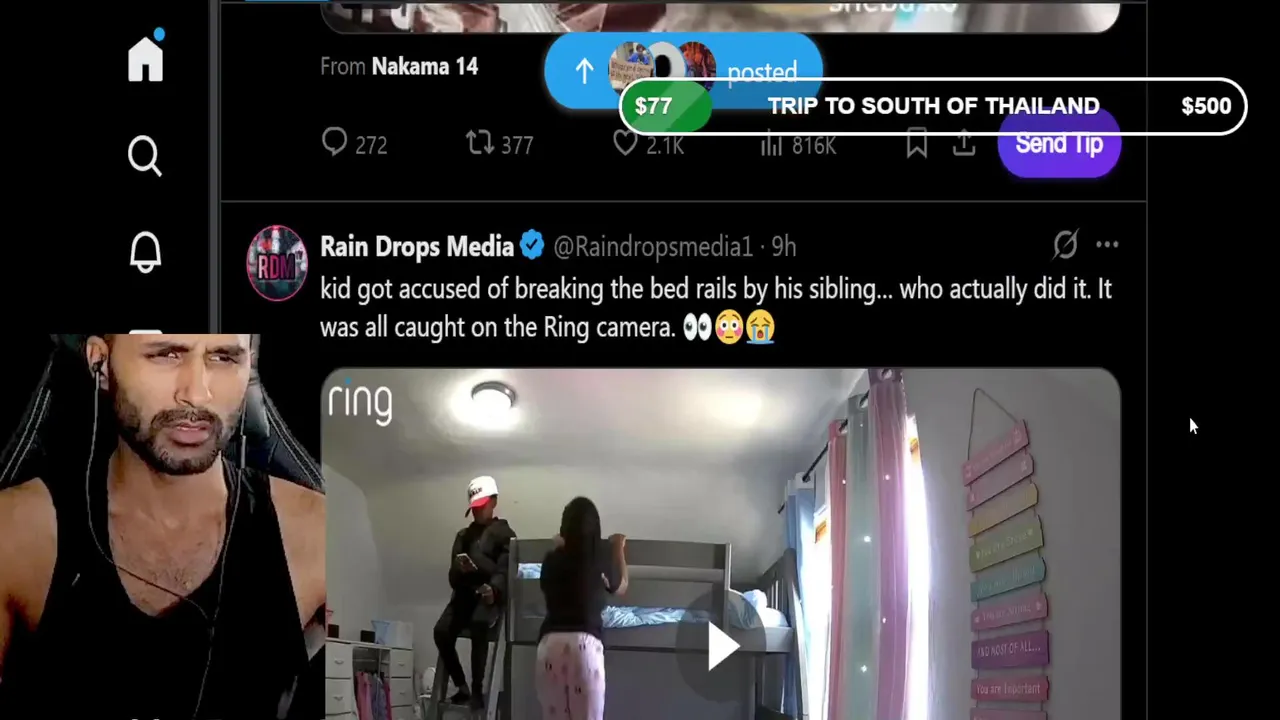
Task: Open the Notifications bell
Action: coord(145,251)
